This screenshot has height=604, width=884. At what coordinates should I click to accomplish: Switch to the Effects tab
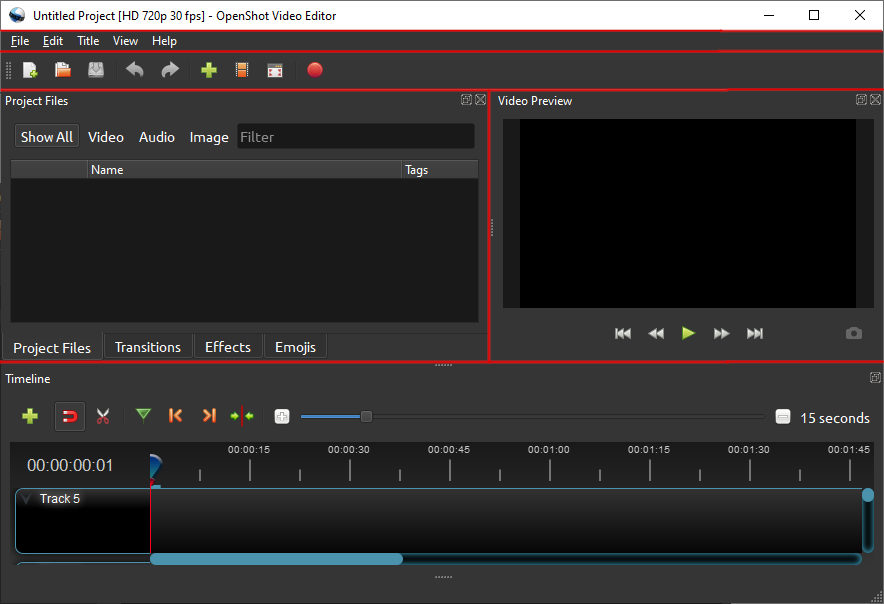pyautogui.click(x=228, y=347)
